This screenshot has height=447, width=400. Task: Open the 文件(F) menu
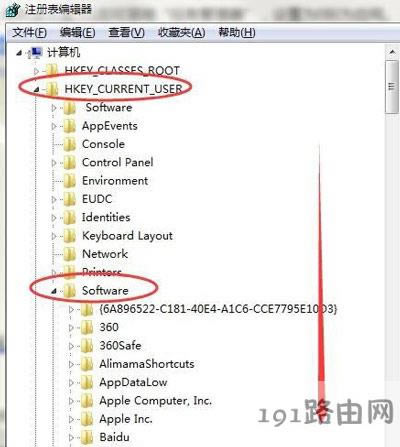point(29,33)
